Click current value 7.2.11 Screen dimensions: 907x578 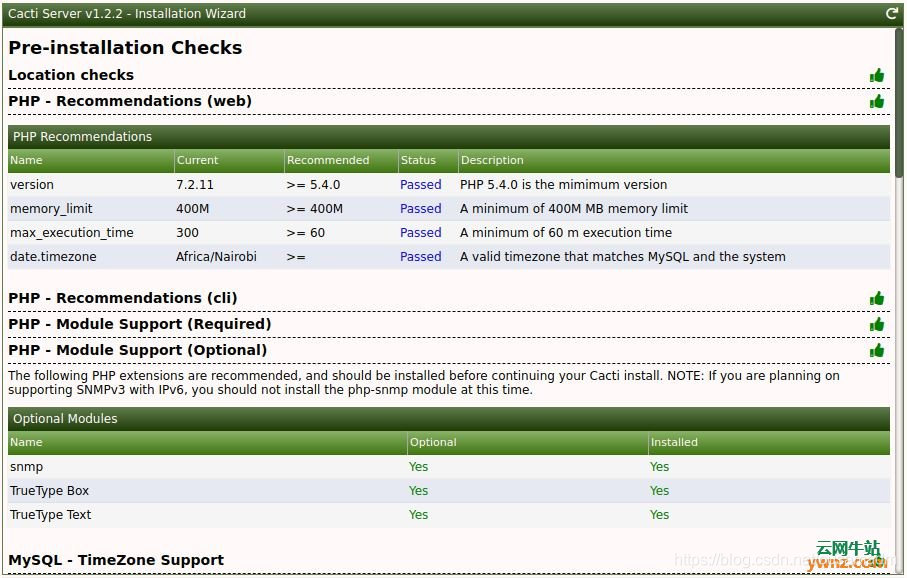(195, 185)
